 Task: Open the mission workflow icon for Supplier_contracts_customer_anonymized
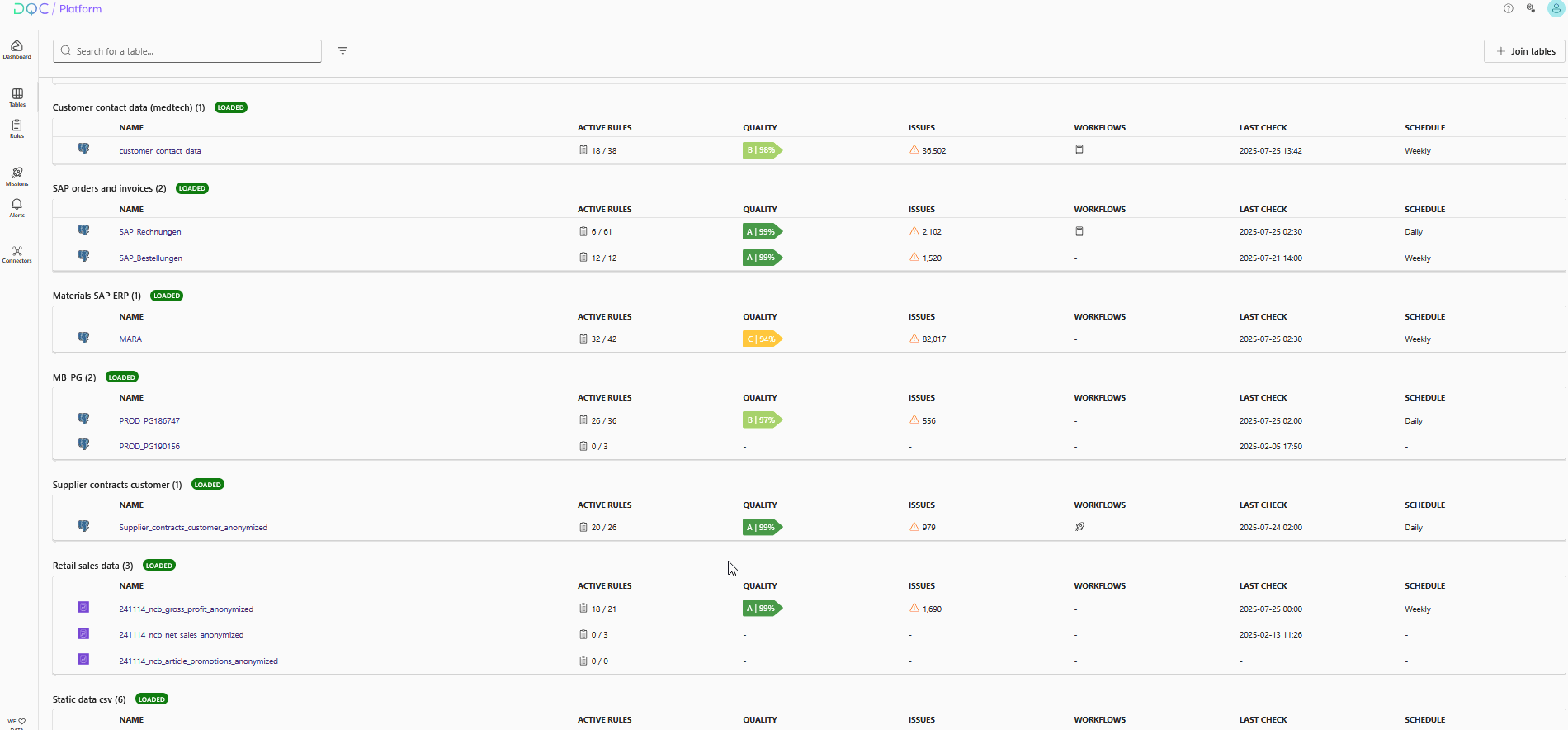pyautogui.click(x=1079, y=527)
